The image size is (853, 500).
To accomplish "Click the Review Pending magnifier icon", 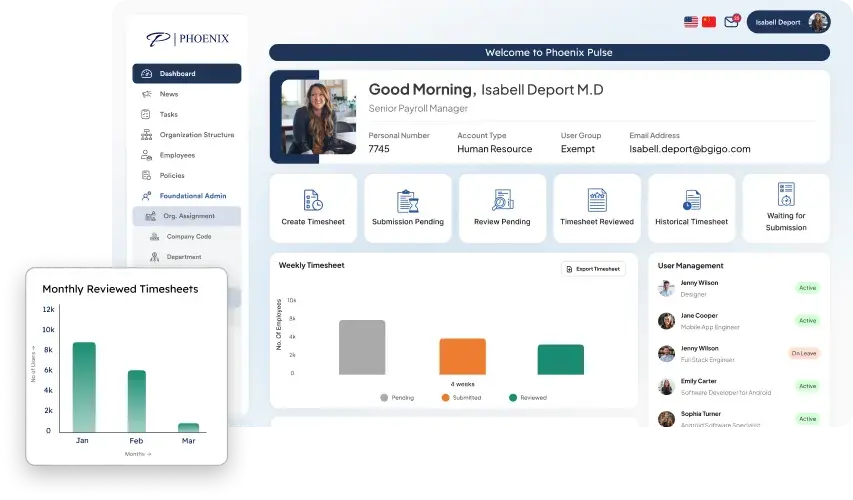I will 502,200.
